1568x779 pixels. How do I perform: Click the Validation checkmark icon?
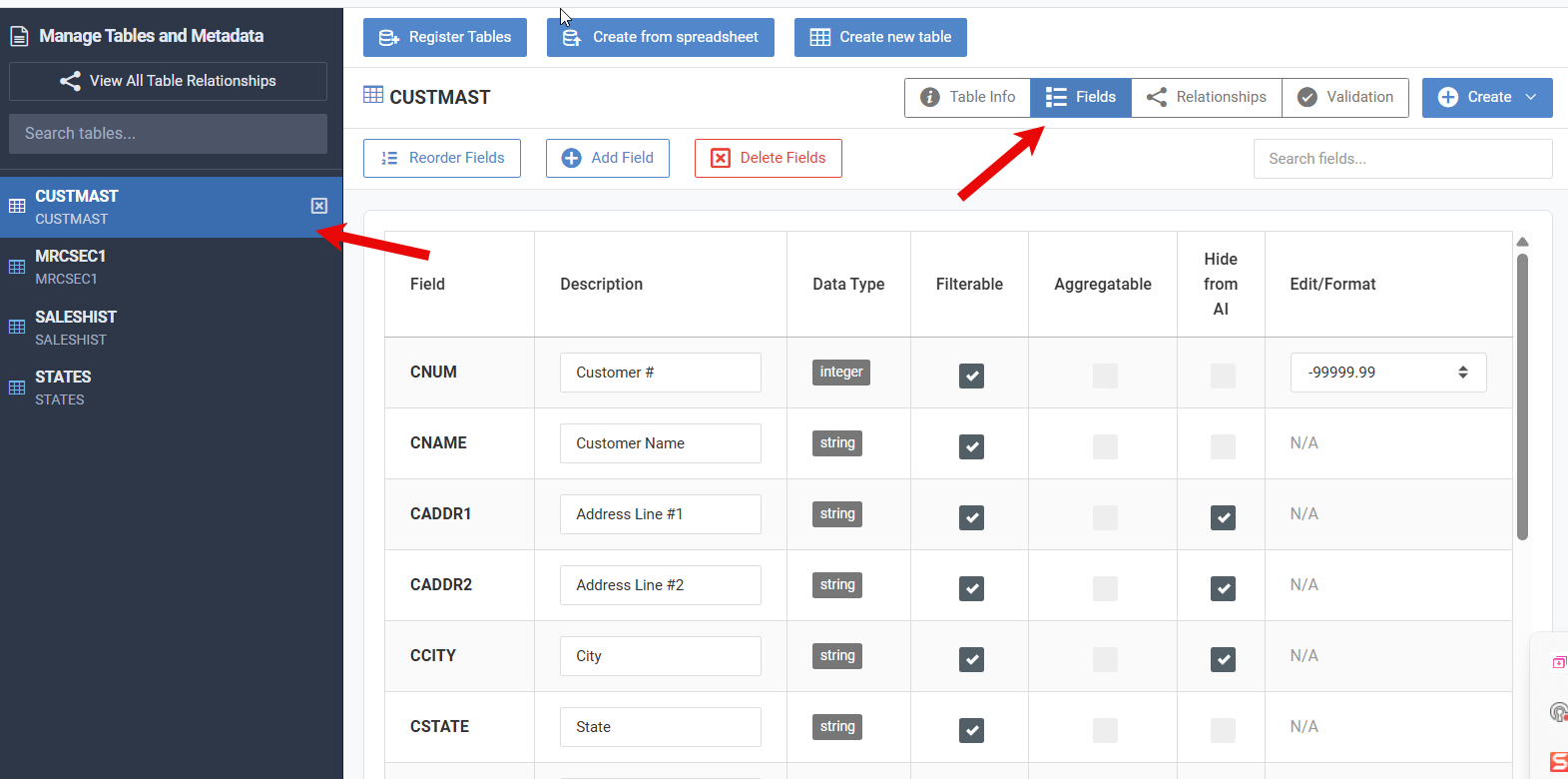[1307, 97]
